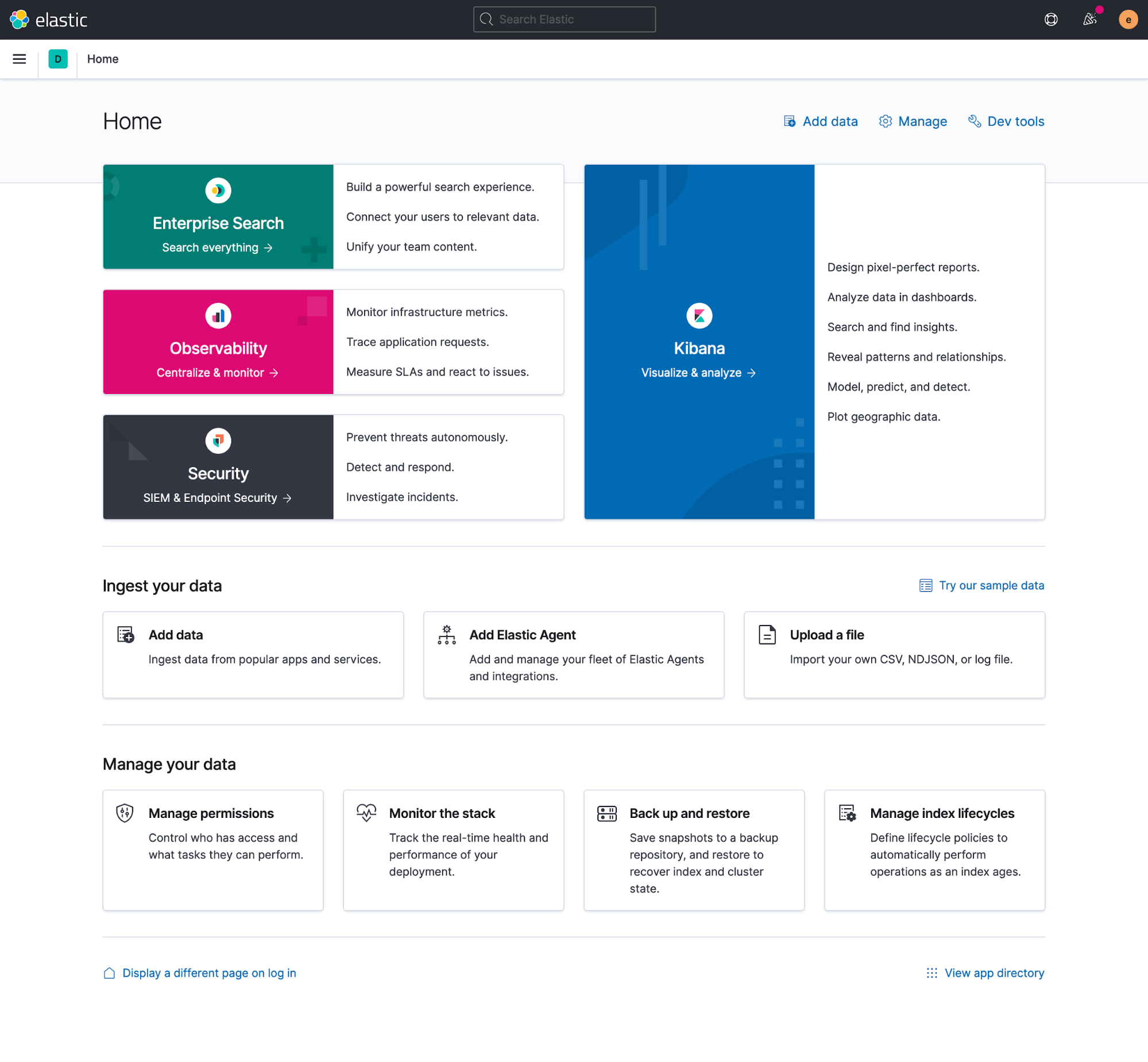Expand the View app directory link

coord(984,972)
